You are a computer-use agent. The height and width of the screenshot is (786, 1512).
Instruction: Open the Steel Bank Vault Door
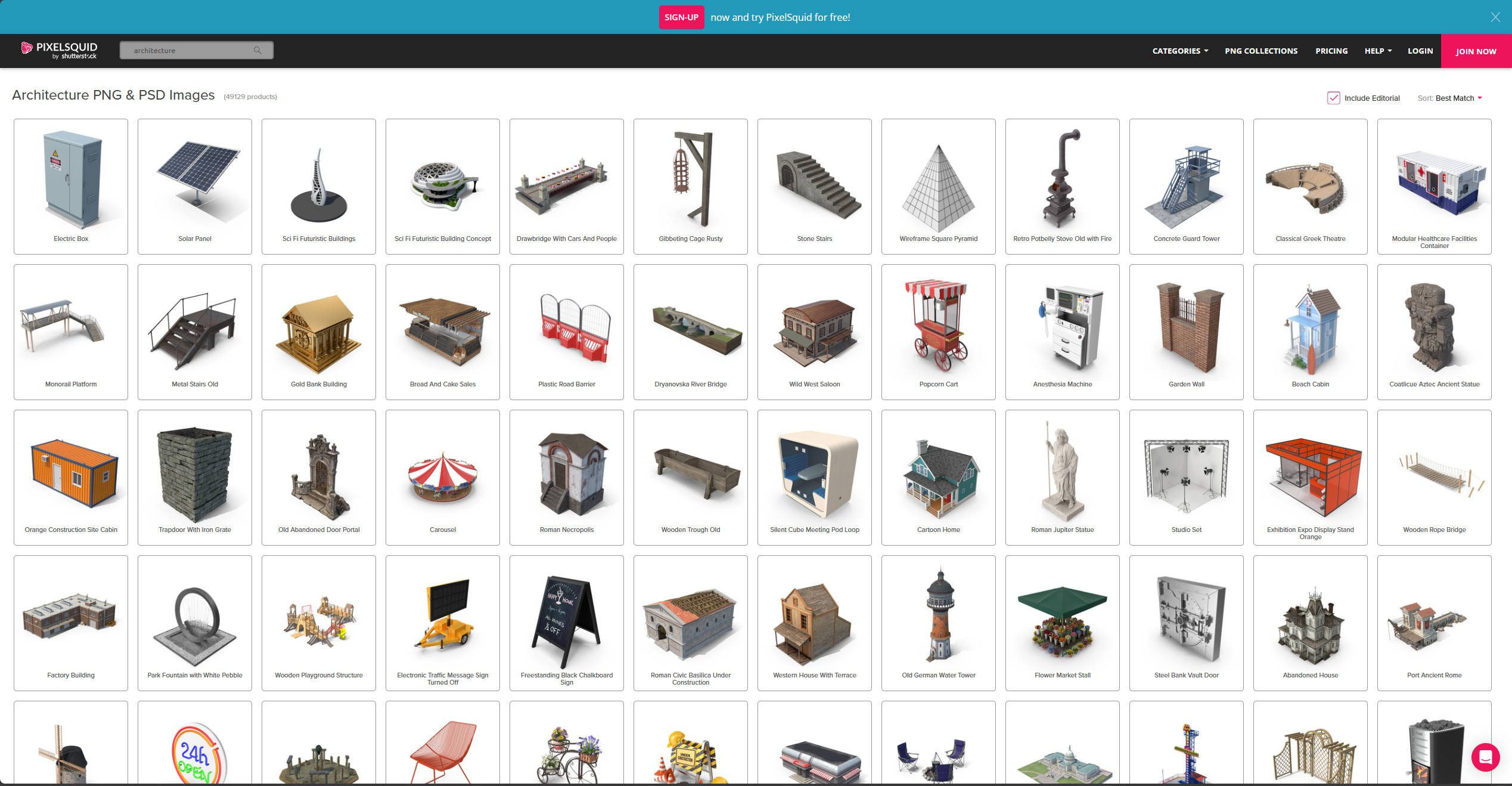coord(1187,623)
